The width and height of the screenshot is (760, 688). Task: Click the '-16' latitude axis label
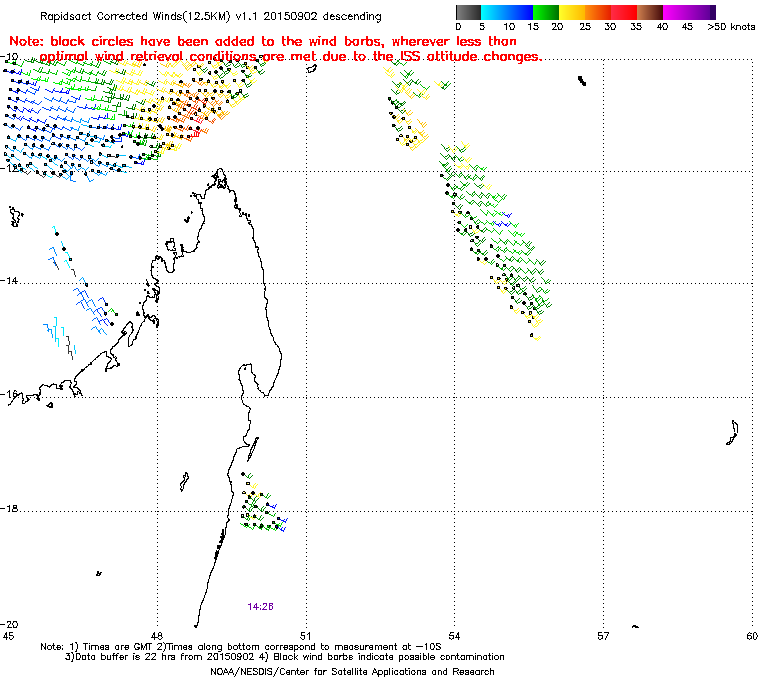tap(10, 394)
